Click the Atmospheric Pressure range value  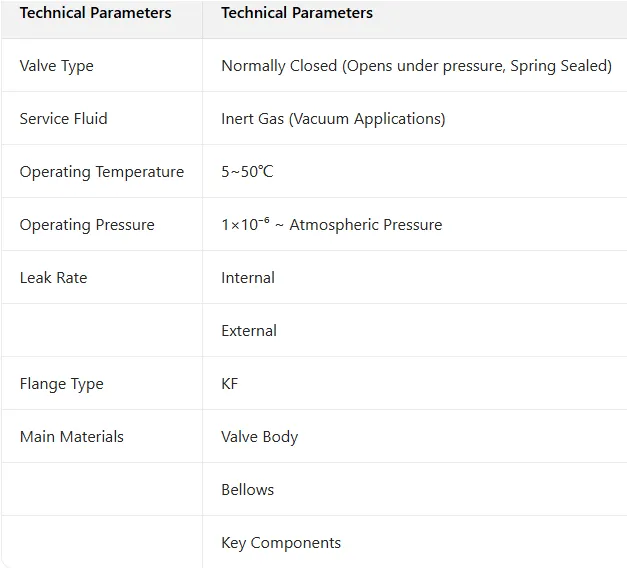tap(331, 225)
